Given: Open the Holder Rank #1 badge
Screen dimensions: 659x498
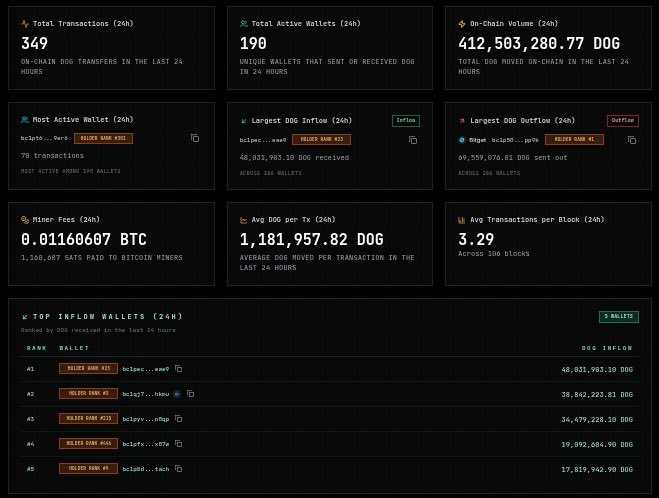Looking at the screenshot, I should (574, 139).
